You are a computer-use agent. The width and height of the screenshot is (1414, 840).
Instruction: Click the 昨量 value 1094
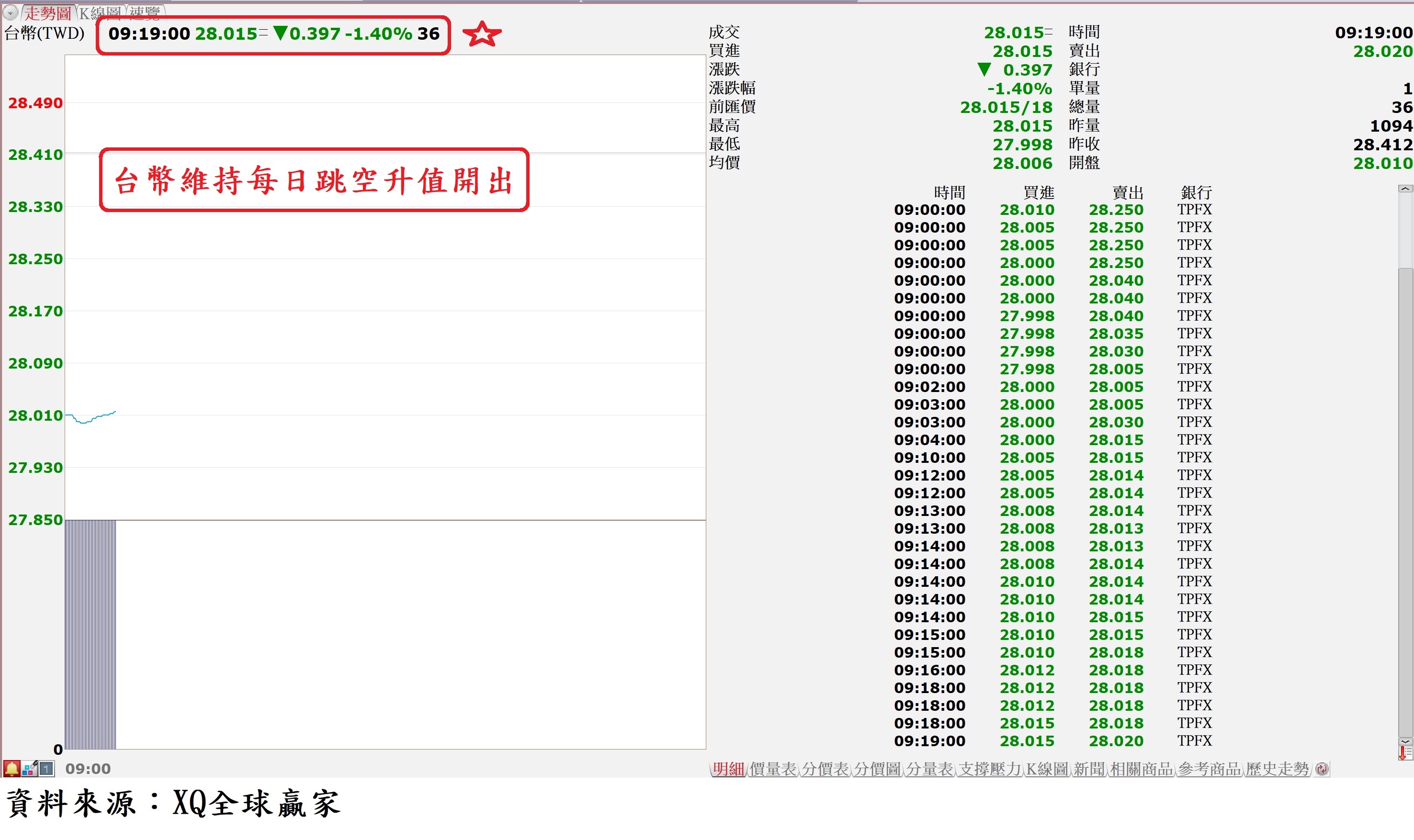(x=1391, y=126)
